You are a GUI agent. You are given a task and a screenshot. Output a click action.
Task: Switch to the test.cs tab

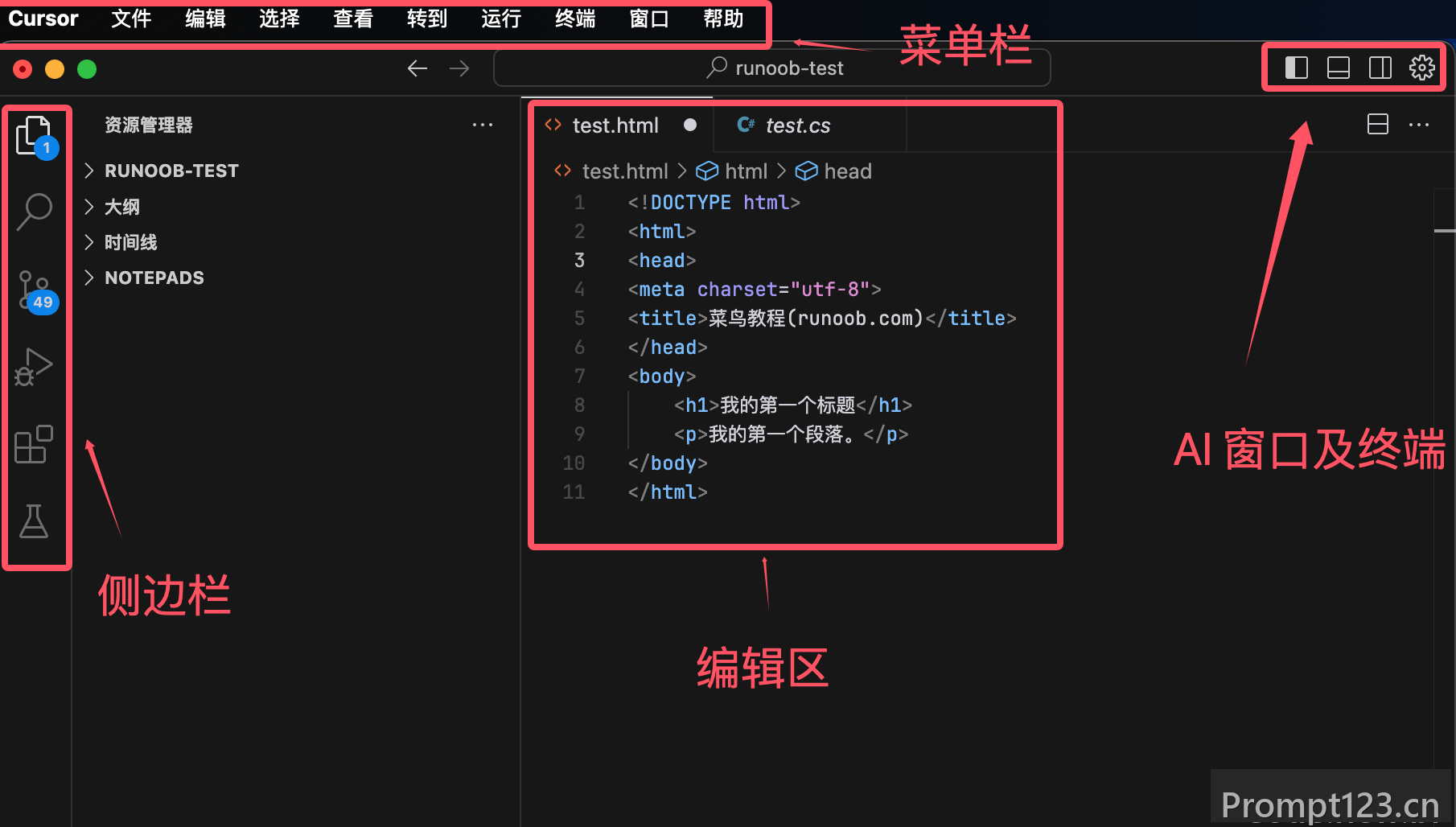(x=809, y=125)
